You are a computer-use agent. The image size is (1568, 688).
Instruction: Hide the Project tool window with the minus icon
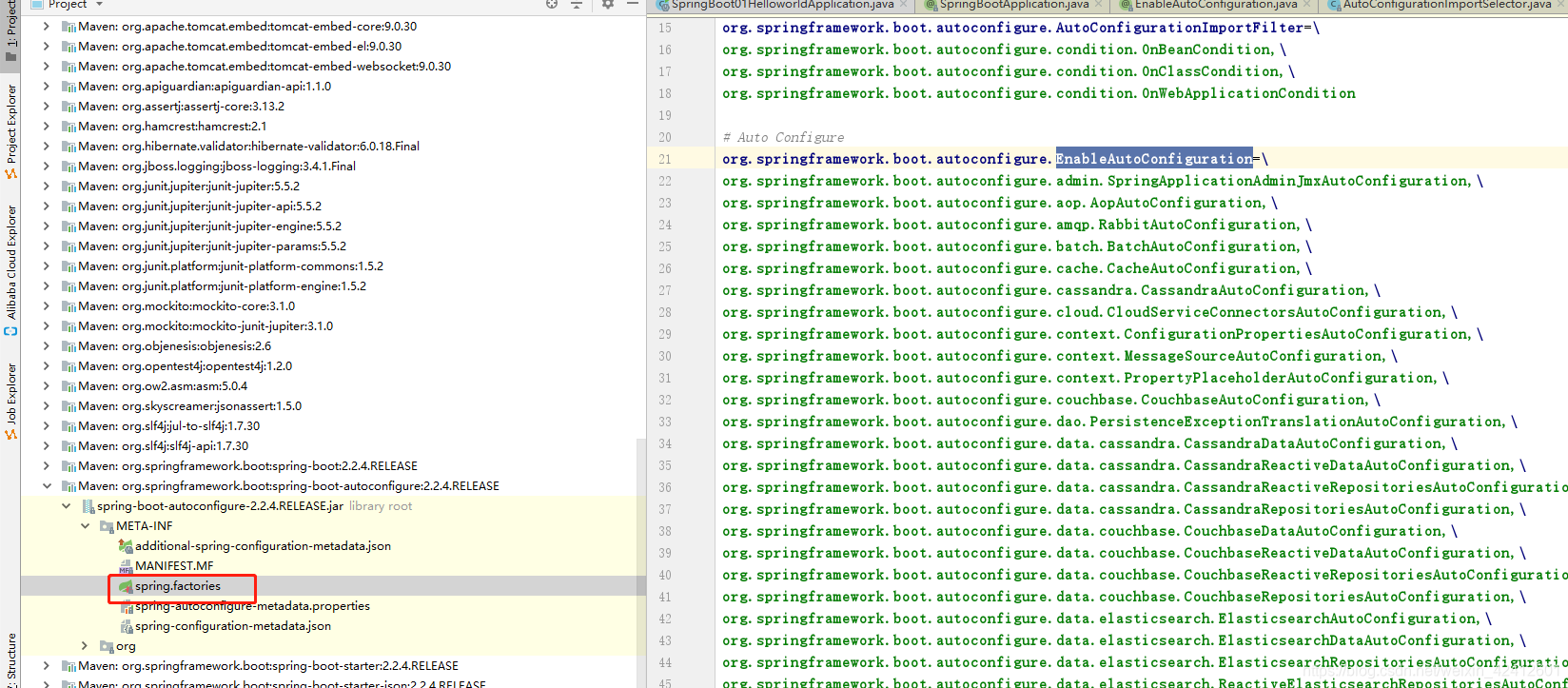[x=633, y=4]
